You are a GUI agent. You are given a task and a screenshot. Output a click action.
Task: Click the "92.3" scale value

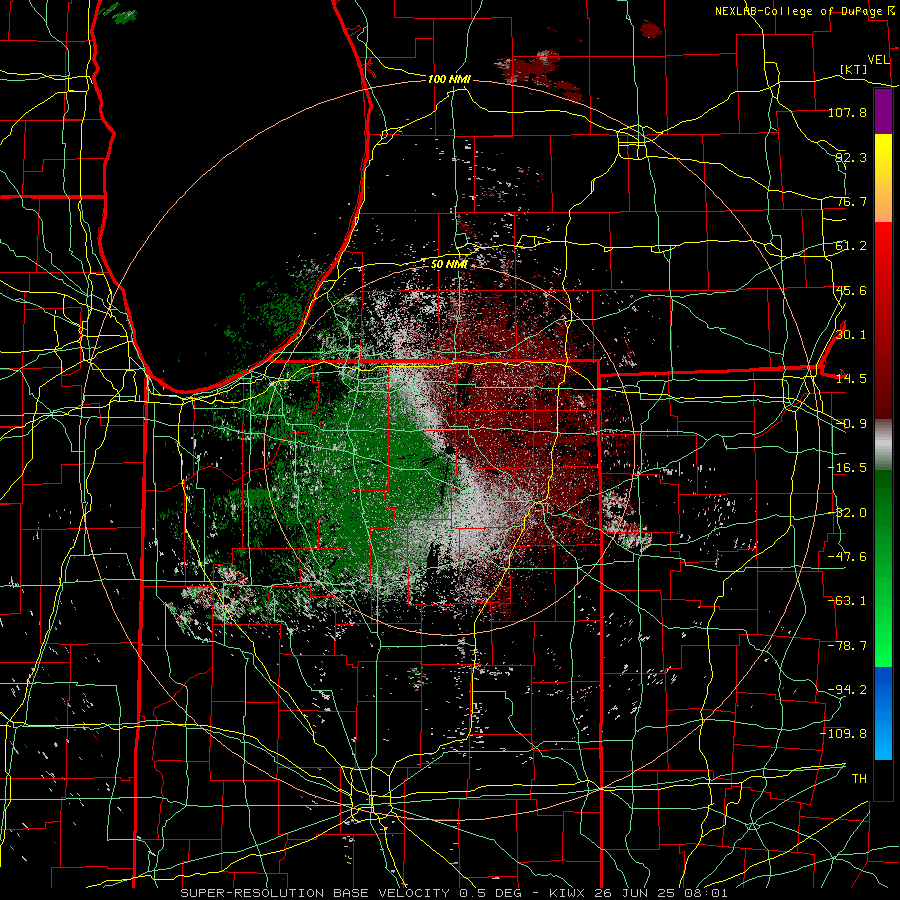coord(851,157)
